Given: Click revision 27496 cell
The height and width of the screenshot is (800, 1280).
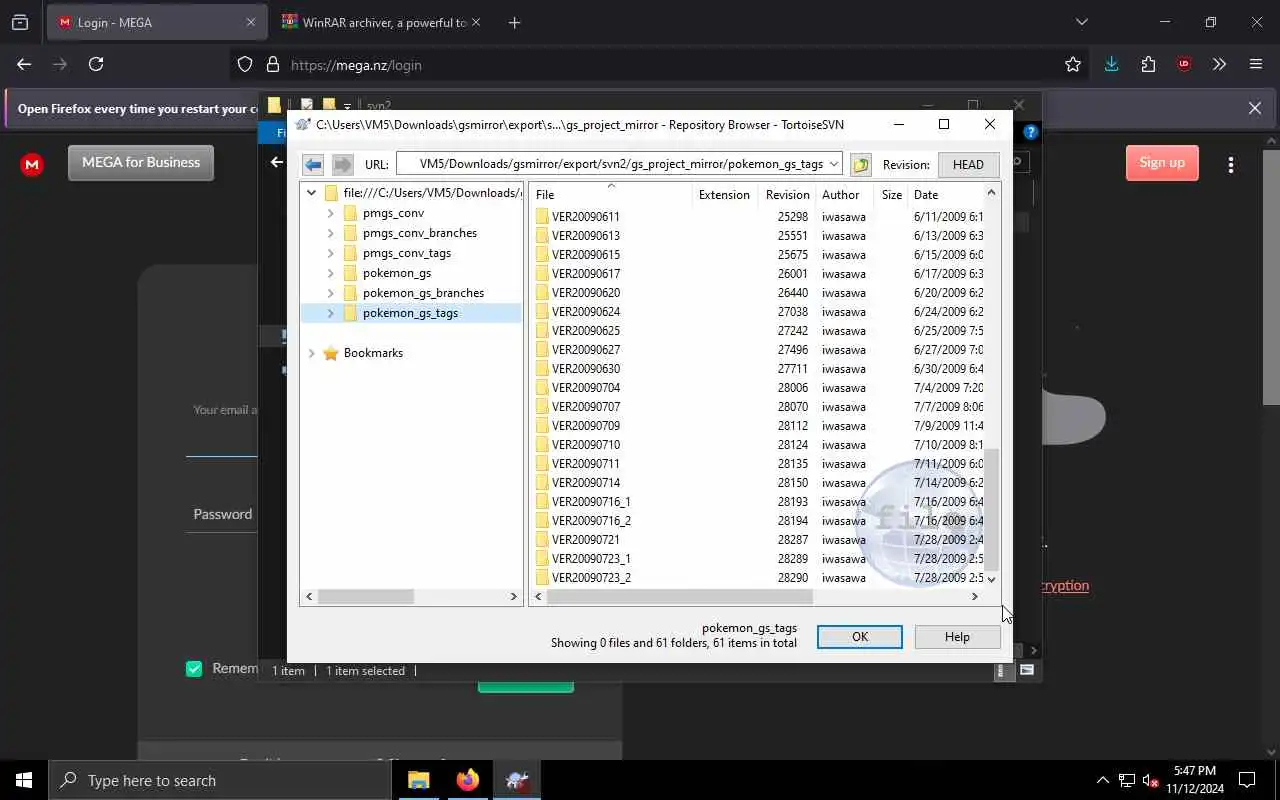Looking at the screenshot, I should click(x=792, y=350).
